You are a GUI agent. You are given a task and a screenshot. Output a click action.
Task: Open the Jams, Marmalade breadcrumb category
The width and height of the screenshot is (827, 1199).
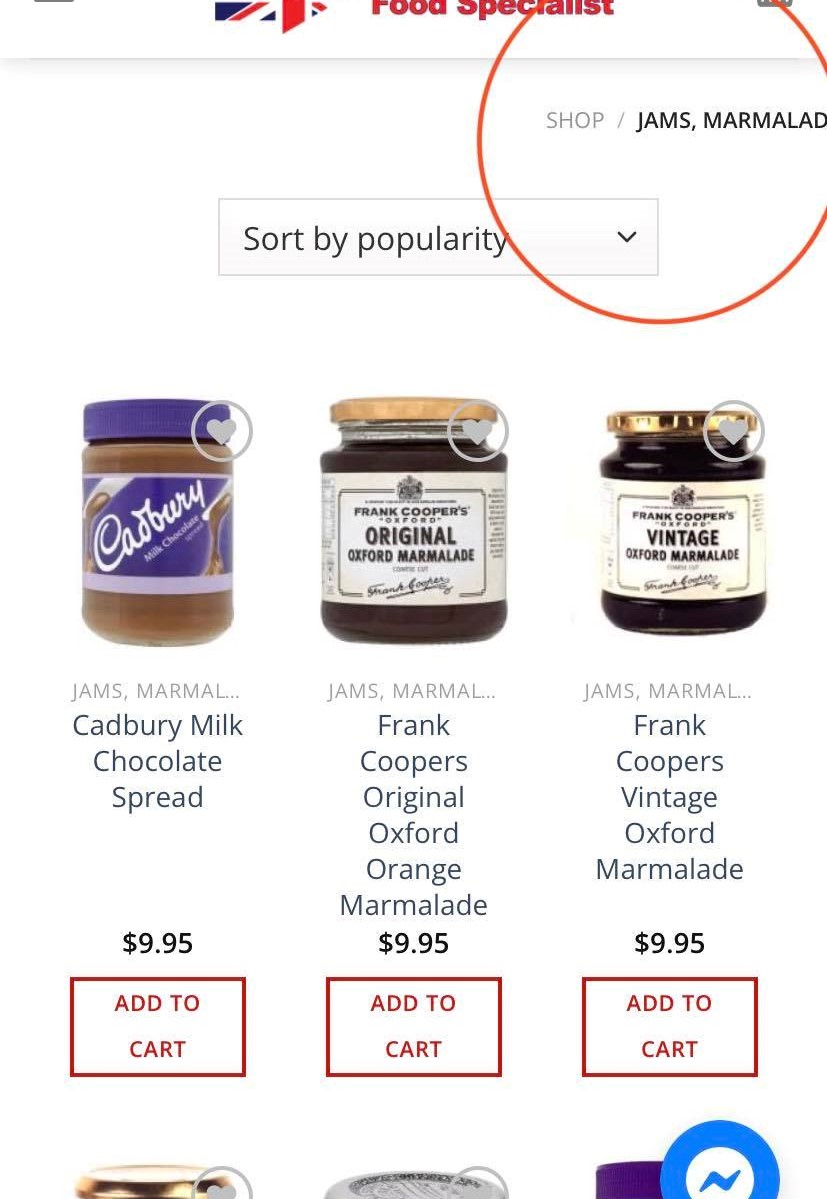[x=732, y=120]
